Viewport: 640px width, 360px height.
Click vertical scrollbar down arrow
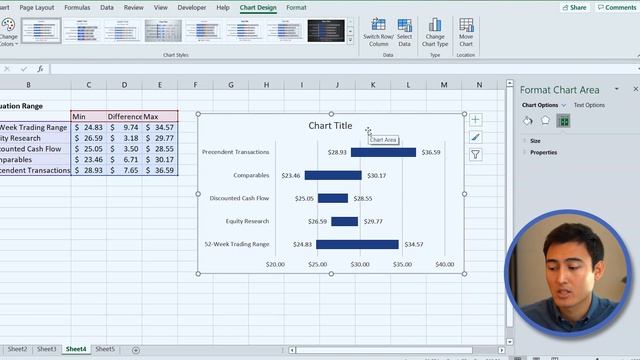point(509,342)
